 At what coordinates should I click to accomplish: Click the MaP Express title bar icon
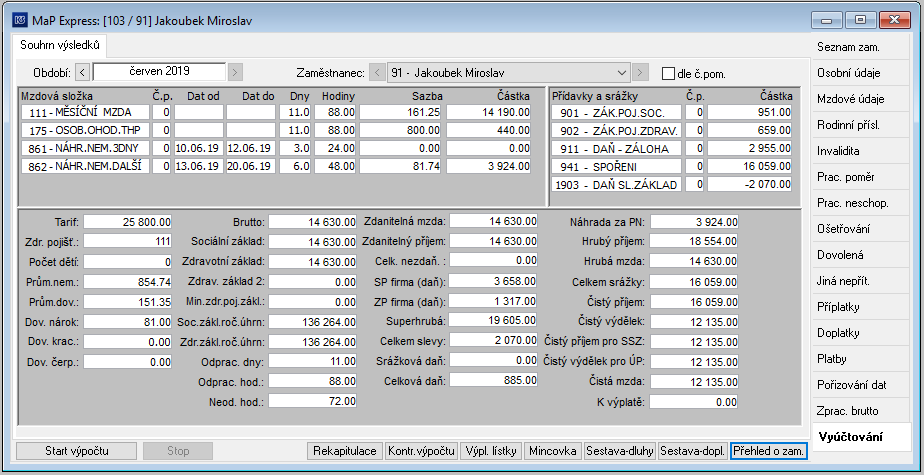click(20, 21)
